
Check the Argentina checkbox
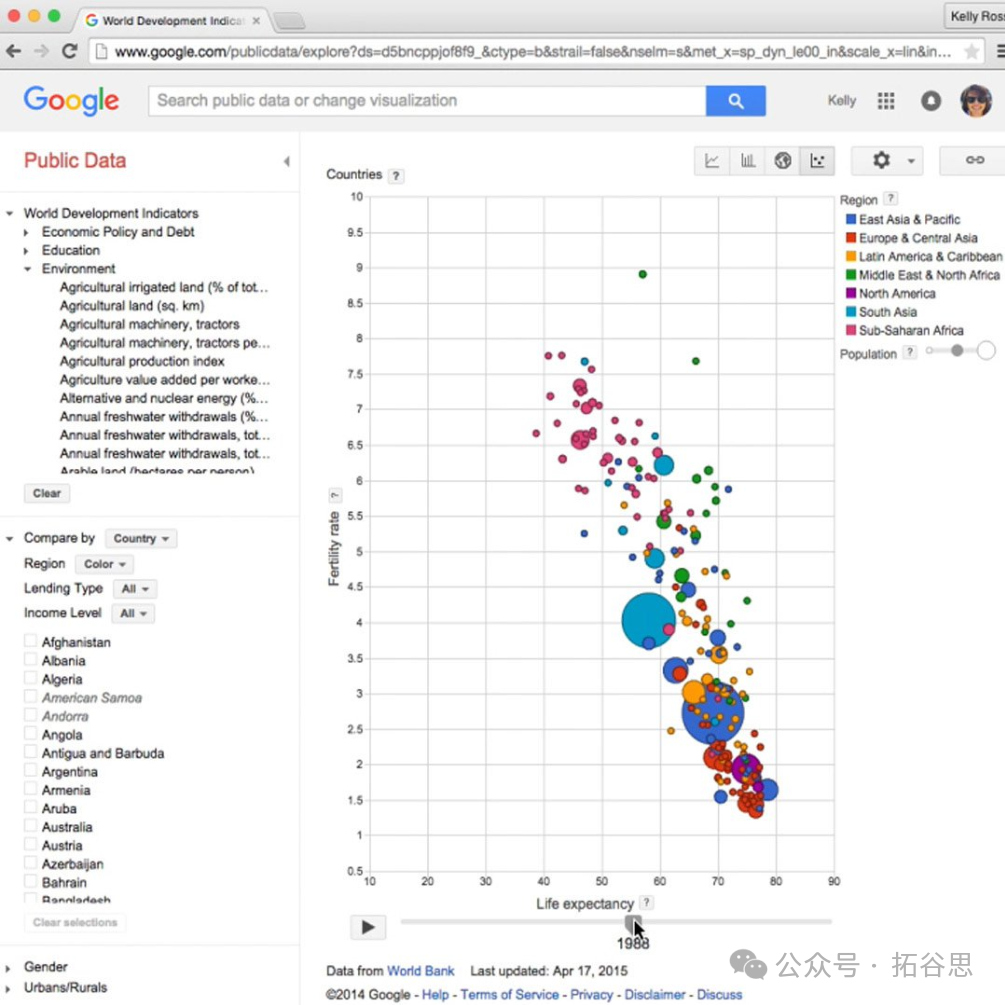click(30, 770)
